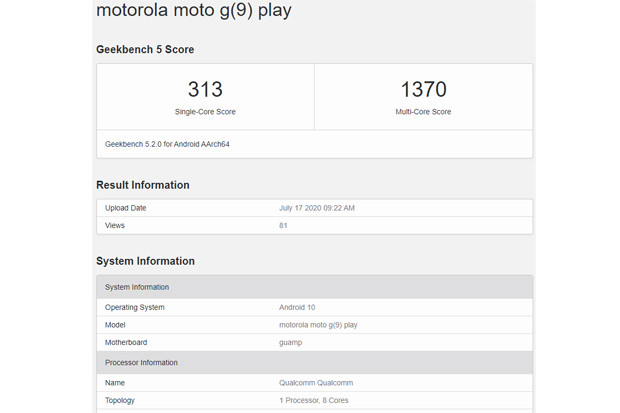Viewport: 620px width, 413px height.
Task: Select the date 'July 17 2020 09:22 AM'
Action: (317, 208)
